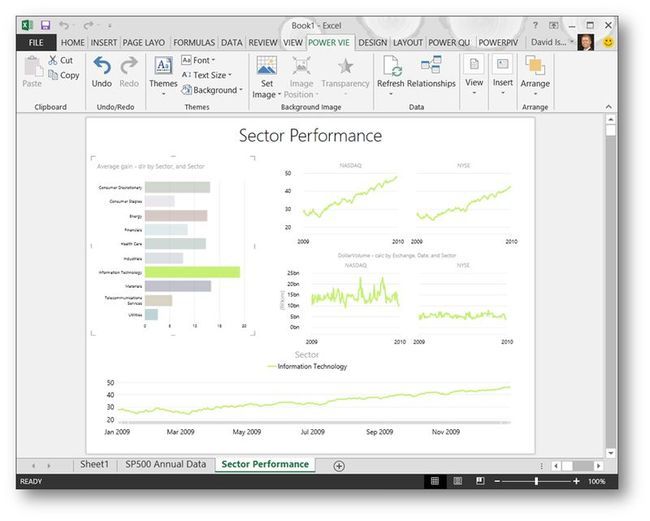Screen dimensions: 650x521
Task: Open the Font dropdown
Action: (x=199, y=60)
